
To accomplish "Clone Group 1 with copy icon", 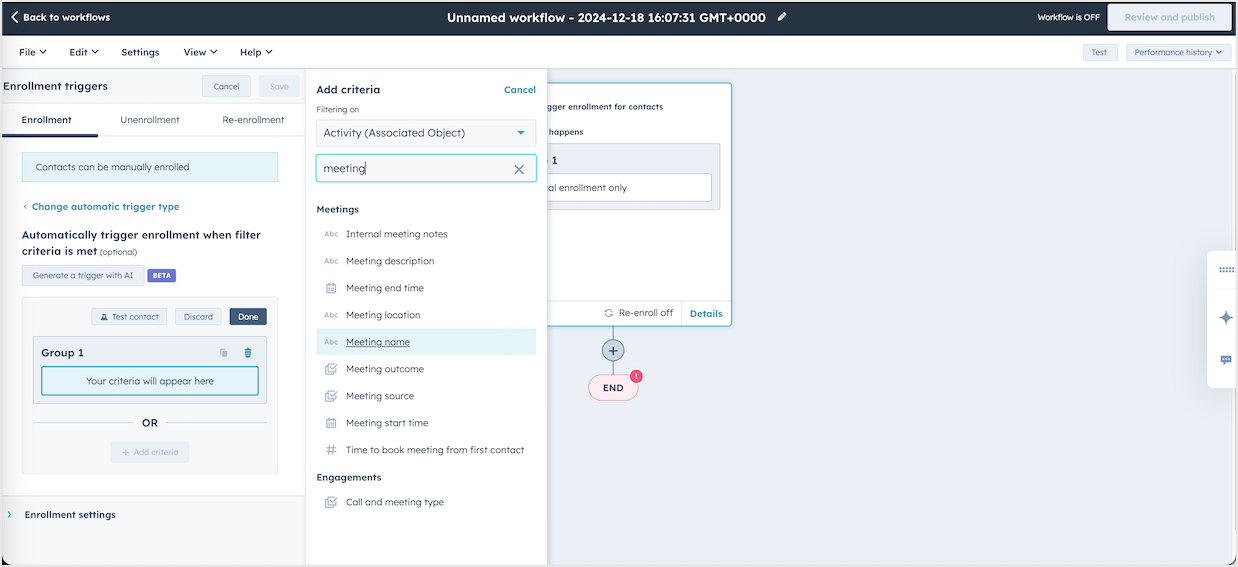I will click(x=223, y=353).
